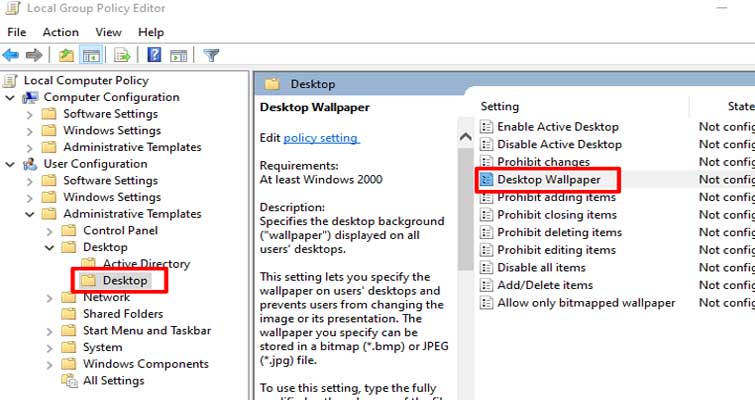Toggle Show/Hide Action Pane toolbar icon
Screen dimensions: 755x400
tap(177, 55)
